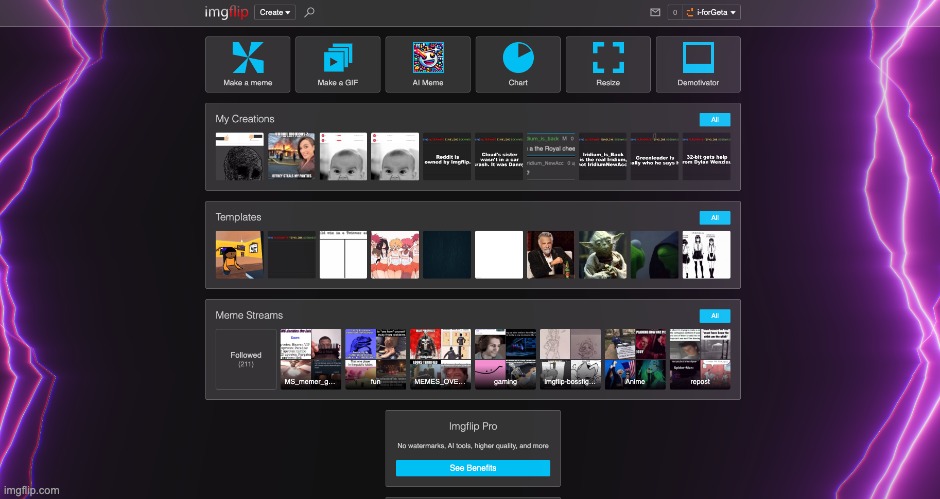Select the Yoda template
Image resolution: width=940 pixels, height=499 pixels.
click(x=602, y=255)
